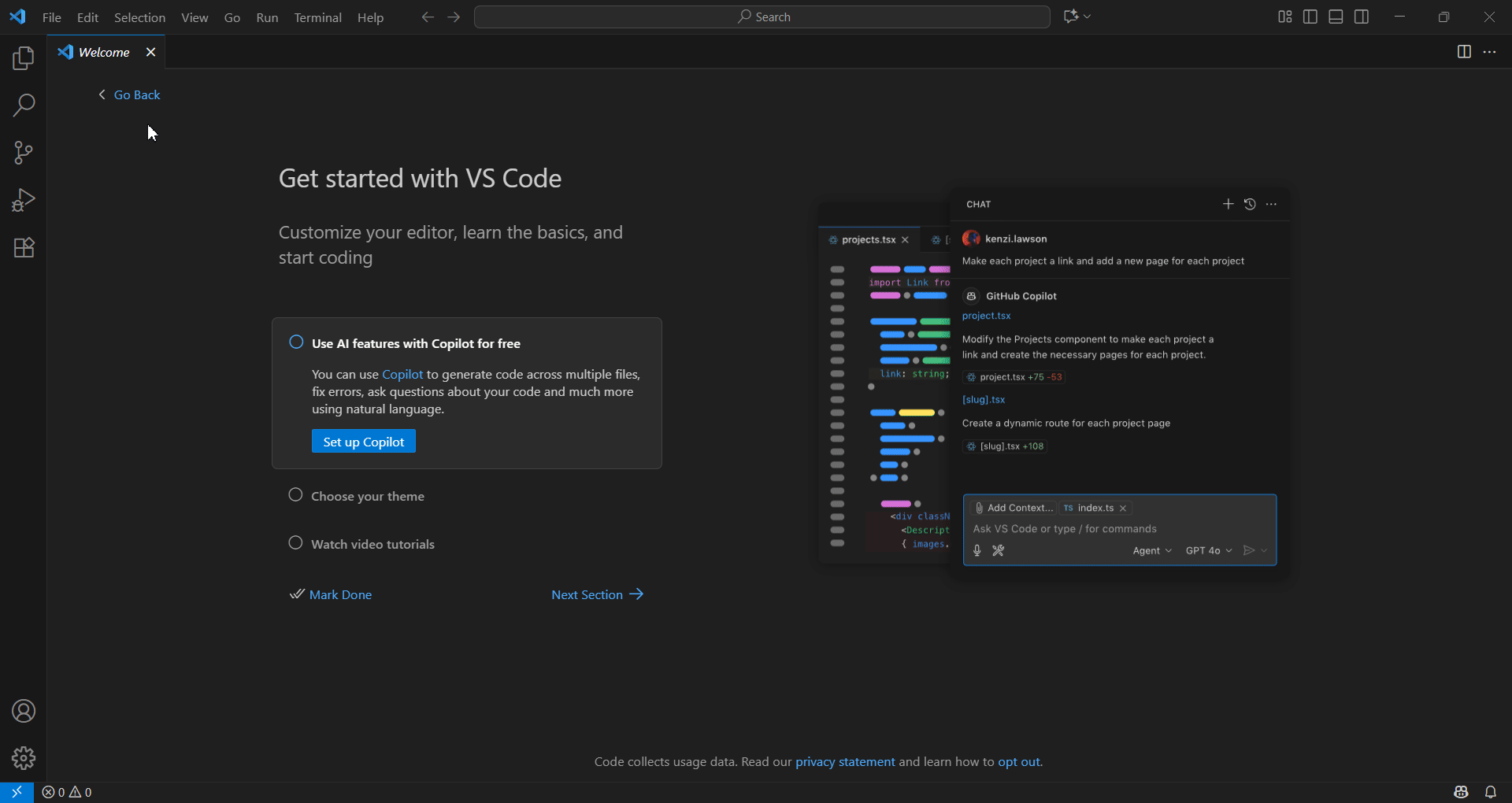Open the Extensions view
Image resolution: width=1512 pixels, height=803 pixels.
[x=24, y=247]
